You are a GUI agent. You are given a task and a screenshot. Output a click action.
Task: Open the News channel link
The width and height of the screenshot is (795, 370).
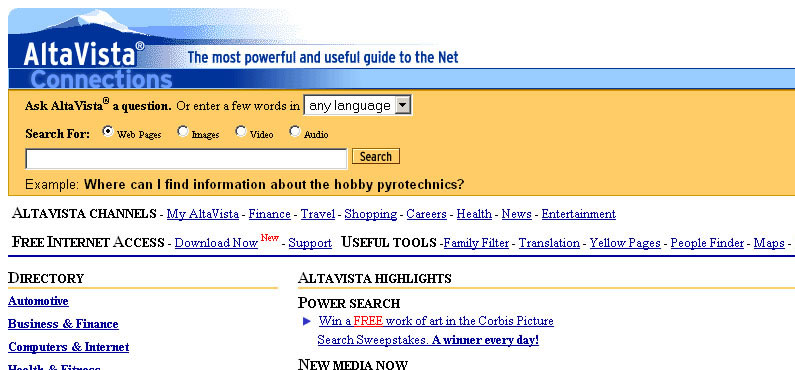pos(517,214)
